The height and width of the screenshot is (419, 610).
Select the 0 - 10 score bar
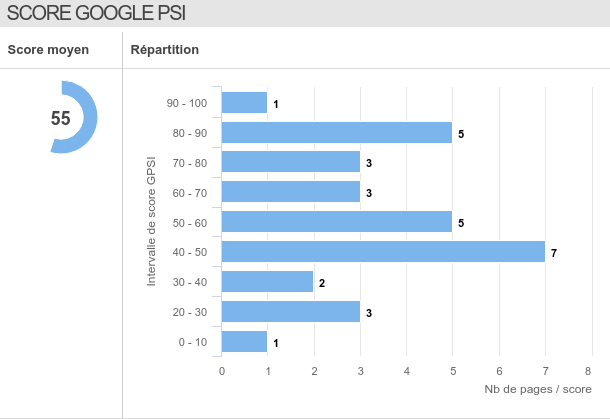[244, 342]
